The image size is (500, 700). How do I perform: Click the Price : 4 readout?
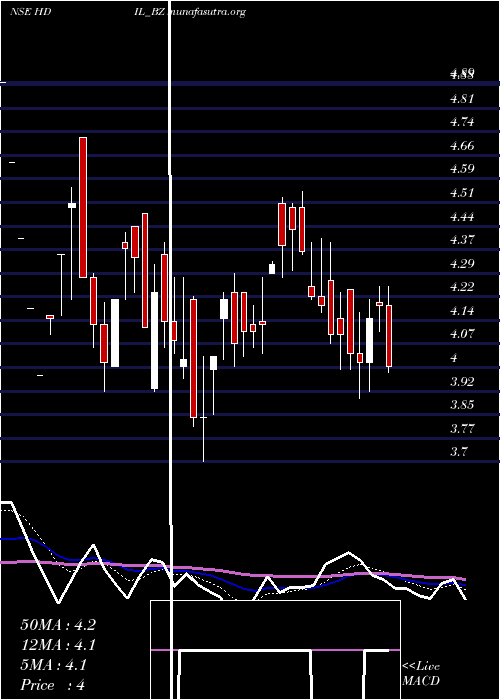53,685
